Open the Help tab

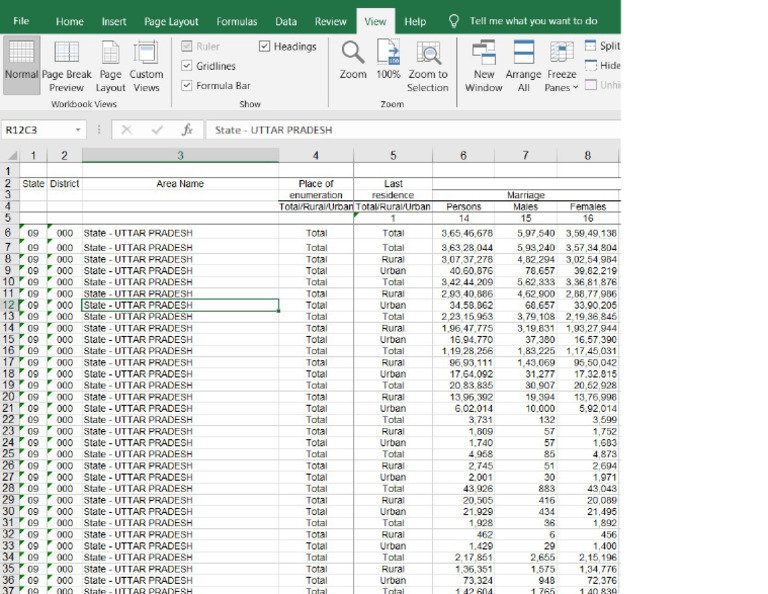[x=415, y=21]
